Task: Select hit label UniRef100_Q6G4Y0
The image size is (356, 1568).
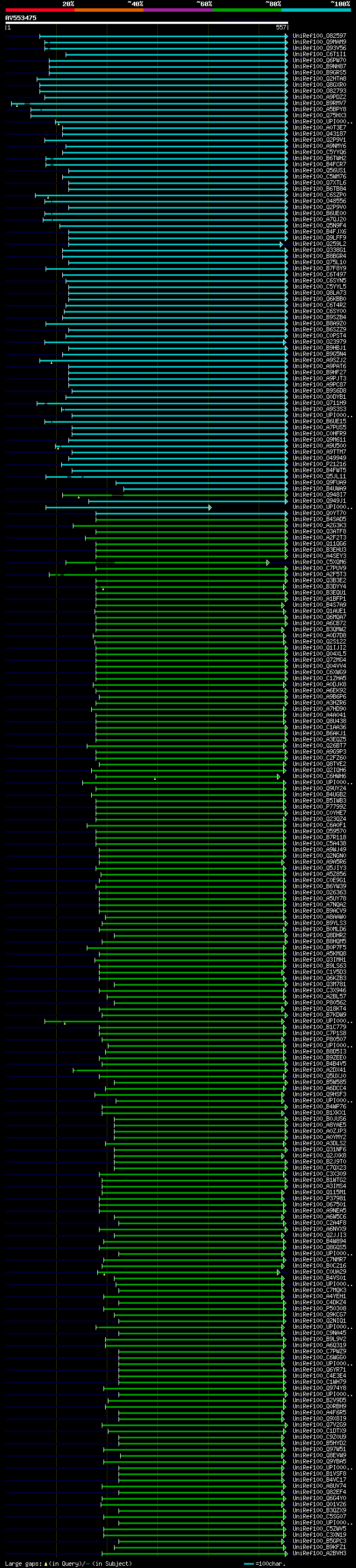Action: (319, 1498)
